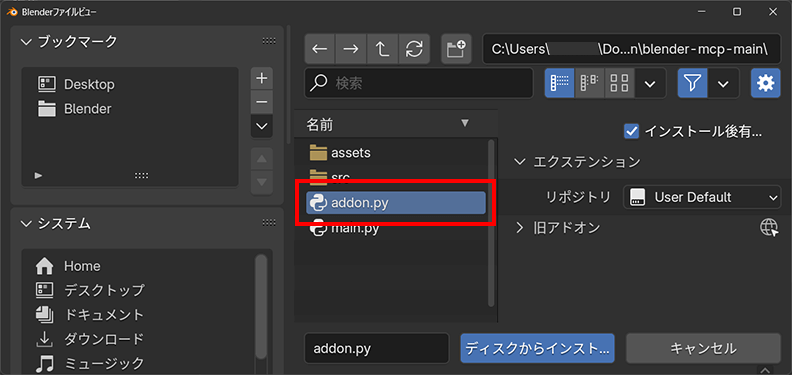Click the キャンセル button

tap(703, 348)
